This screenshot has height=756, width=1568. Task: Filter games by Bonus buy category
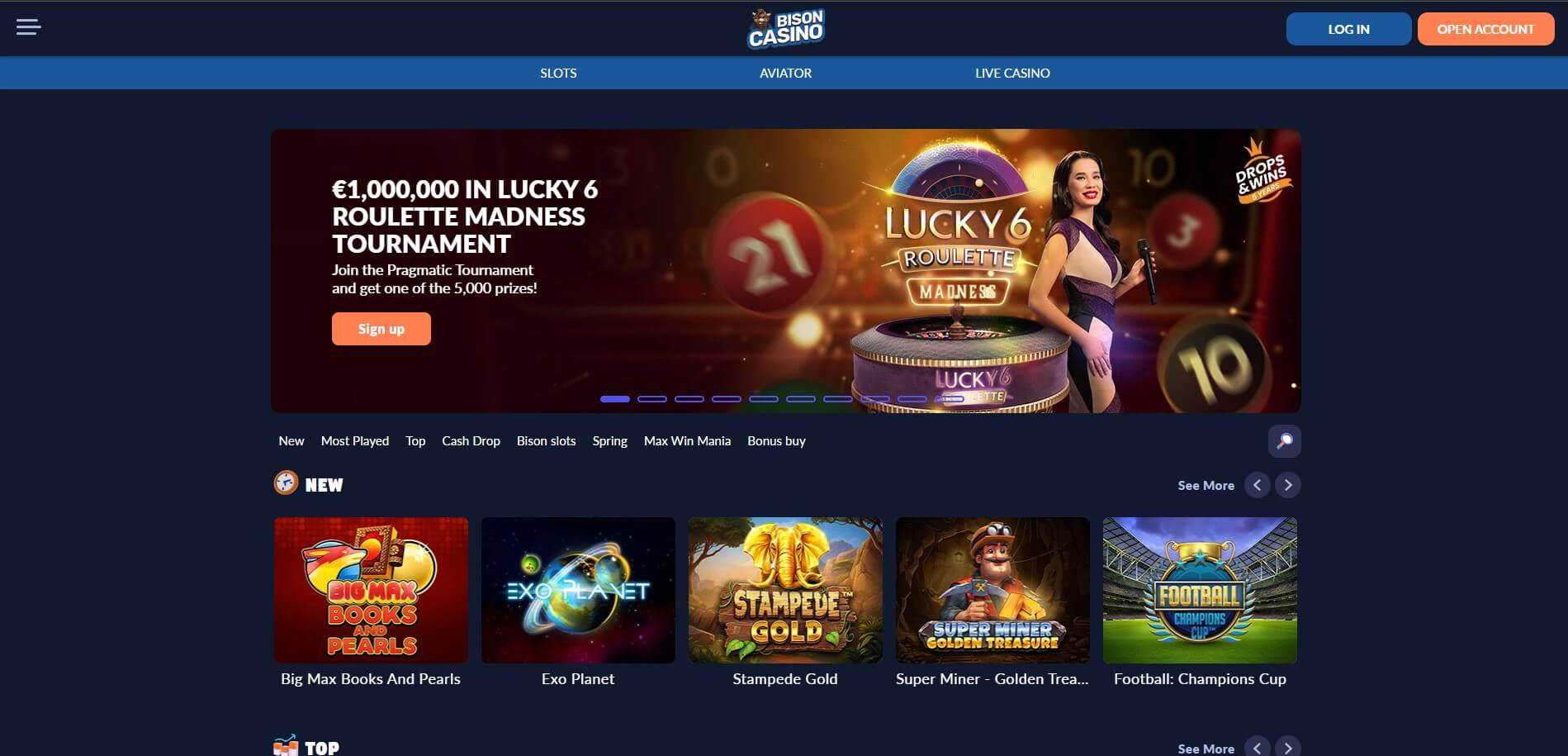click(x=776, y=441)
